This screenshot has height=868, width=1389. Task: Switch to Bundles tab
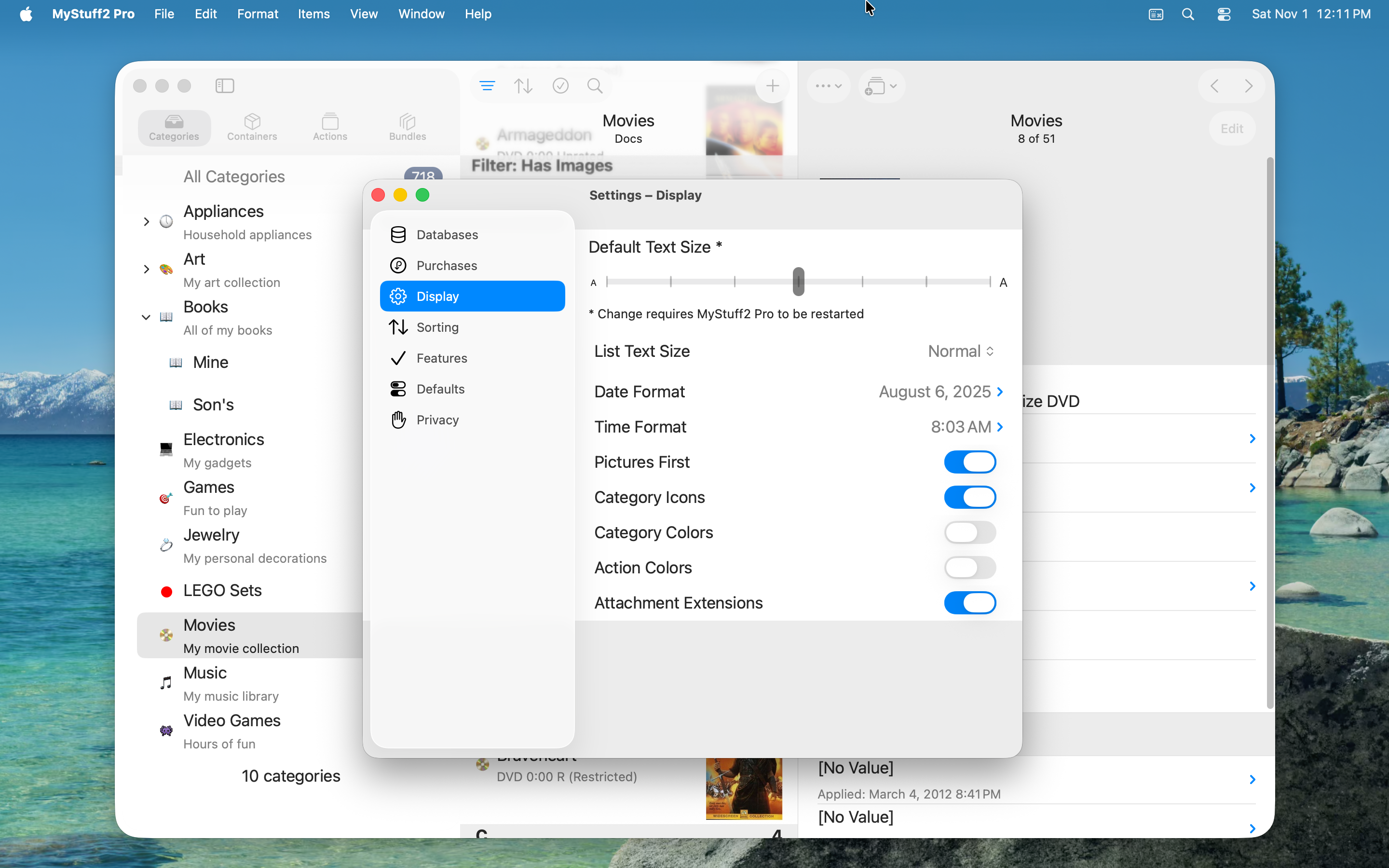click(408, 128)
